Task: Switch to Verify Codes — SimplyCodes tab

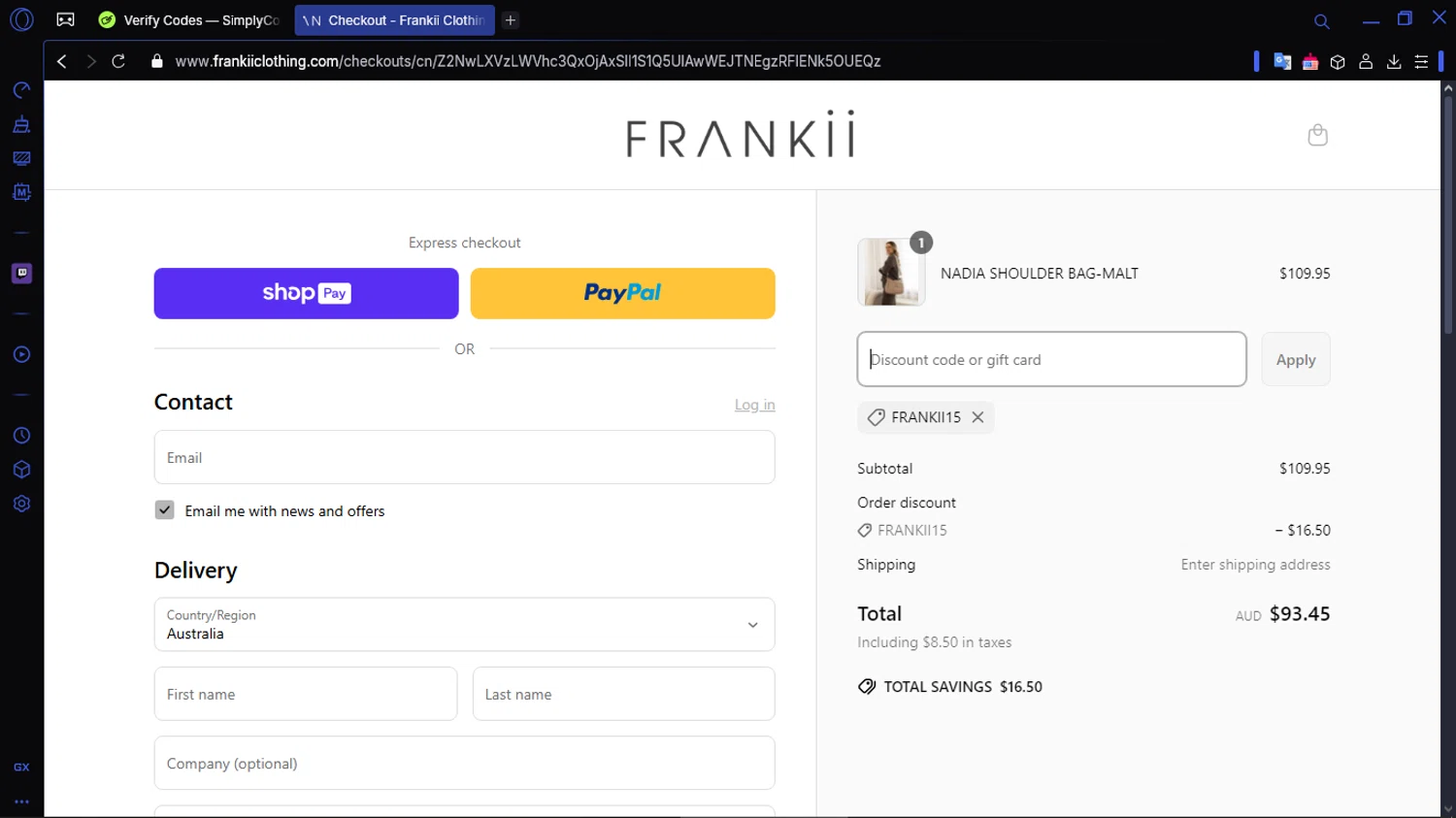Action: pos(189,19)
